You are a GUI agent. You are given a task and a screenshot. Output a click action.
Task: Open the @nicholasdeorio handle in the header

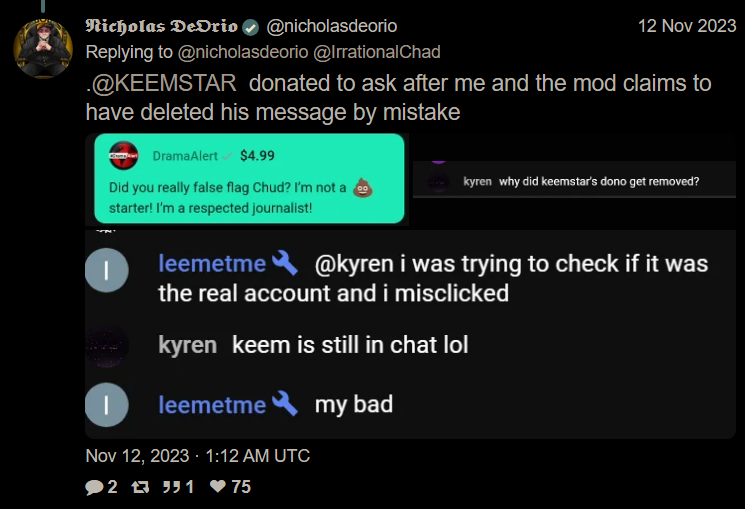(x=326, y=26)
